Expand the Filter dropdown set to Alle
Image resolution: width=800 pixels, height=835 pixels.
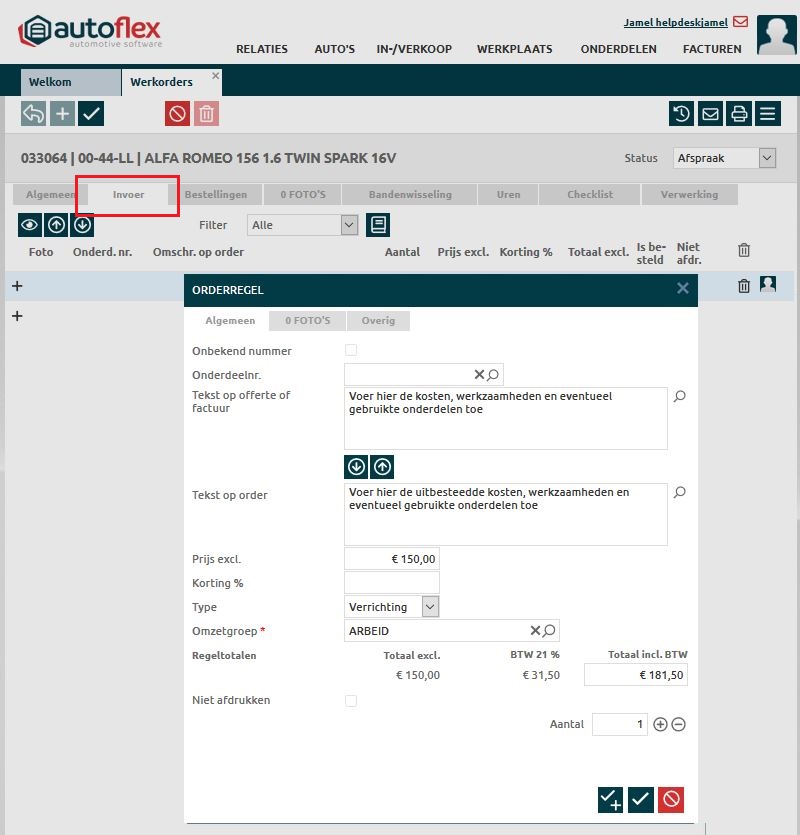(x=302, y=225)
